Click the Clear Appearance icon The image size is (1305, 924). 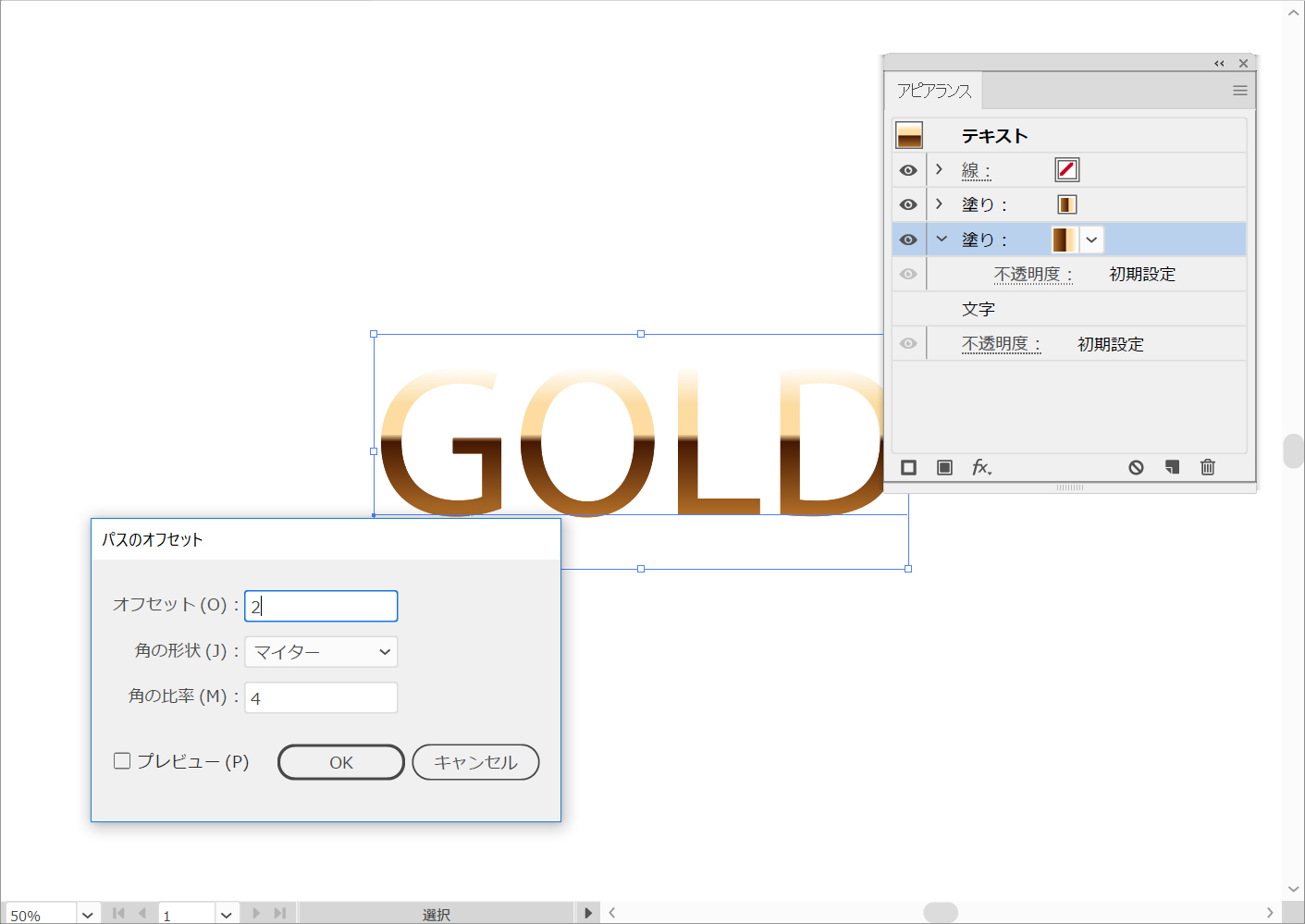1136,468
